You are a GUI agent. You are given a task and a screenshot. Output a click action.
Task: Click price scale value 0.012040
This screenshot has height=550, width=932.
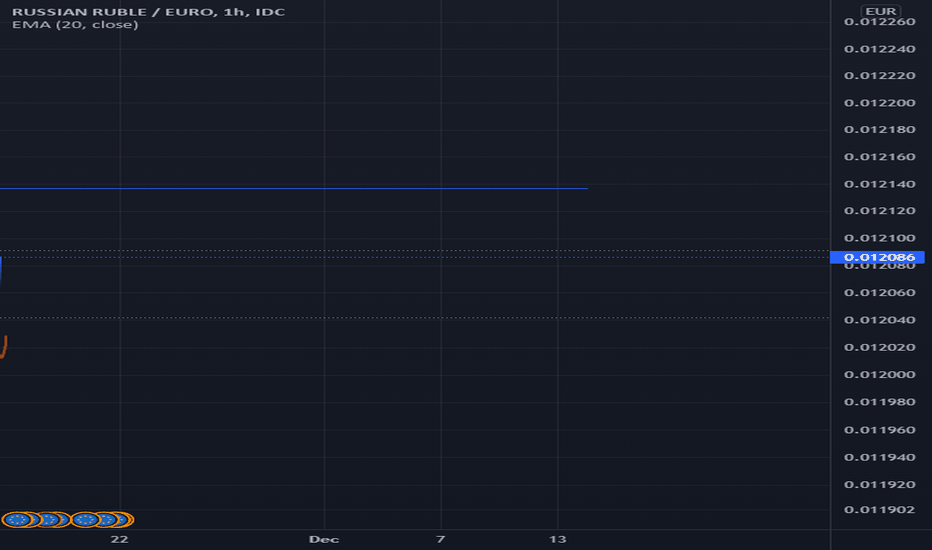[x=880, y=320]
